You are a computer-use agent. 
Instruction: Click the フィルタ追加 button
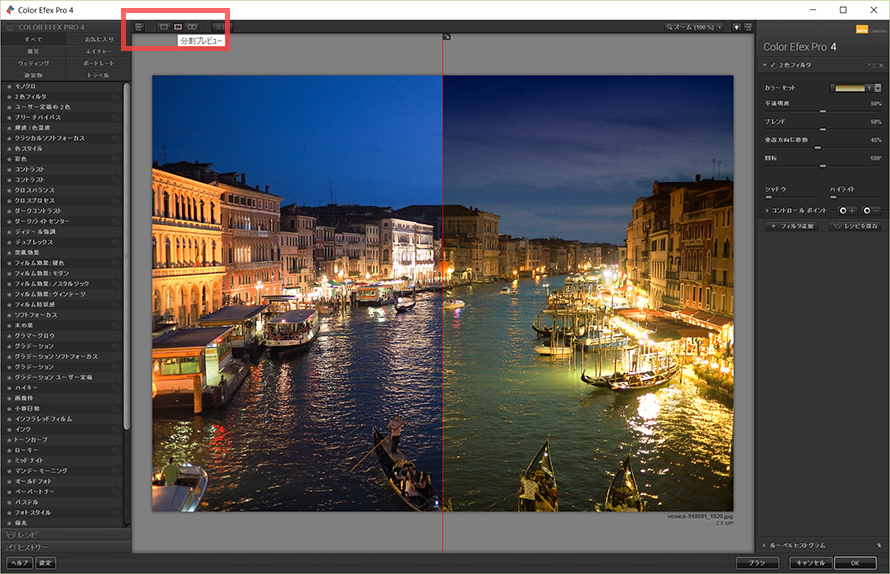click(x=793, y=226)
